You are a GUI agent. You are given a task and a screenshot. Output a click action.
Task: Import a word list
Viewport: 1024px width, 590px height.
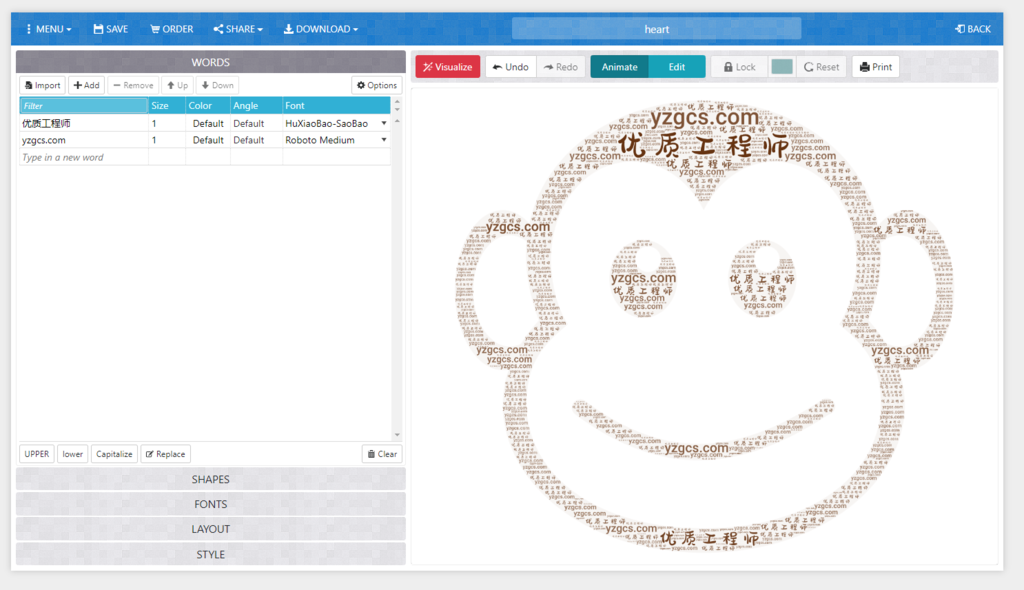pyautogui.click(x=42, y=85)
